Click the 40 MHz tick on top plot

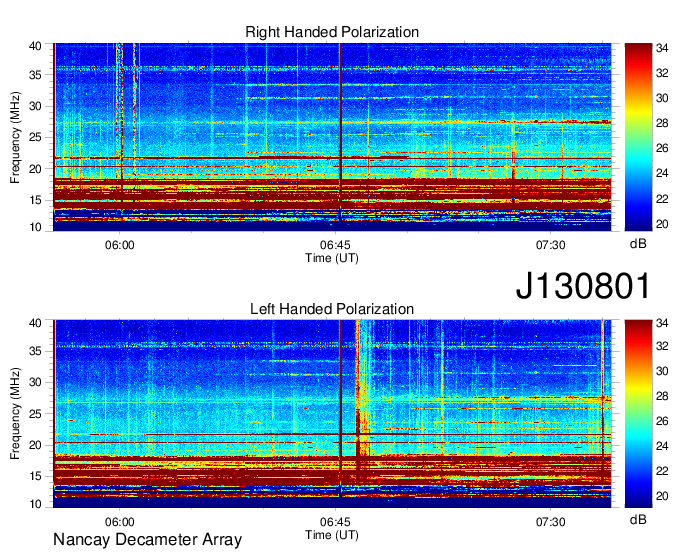click(36, 46)
